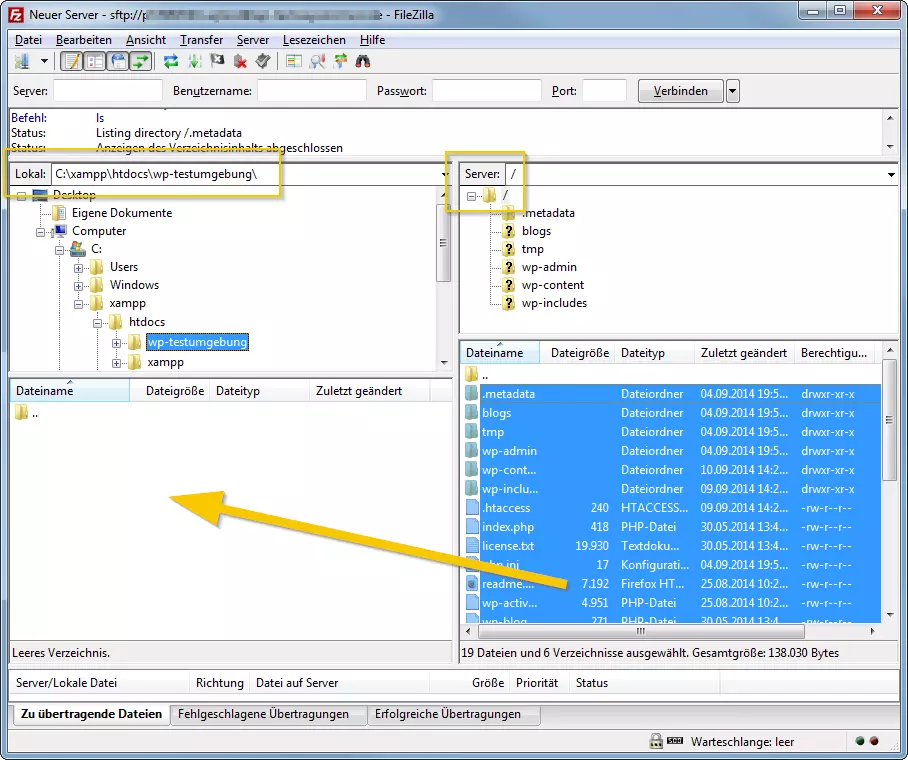Sort local list by Dateityp column
This screenshot has height=760, width=908.
click(259, 391)
